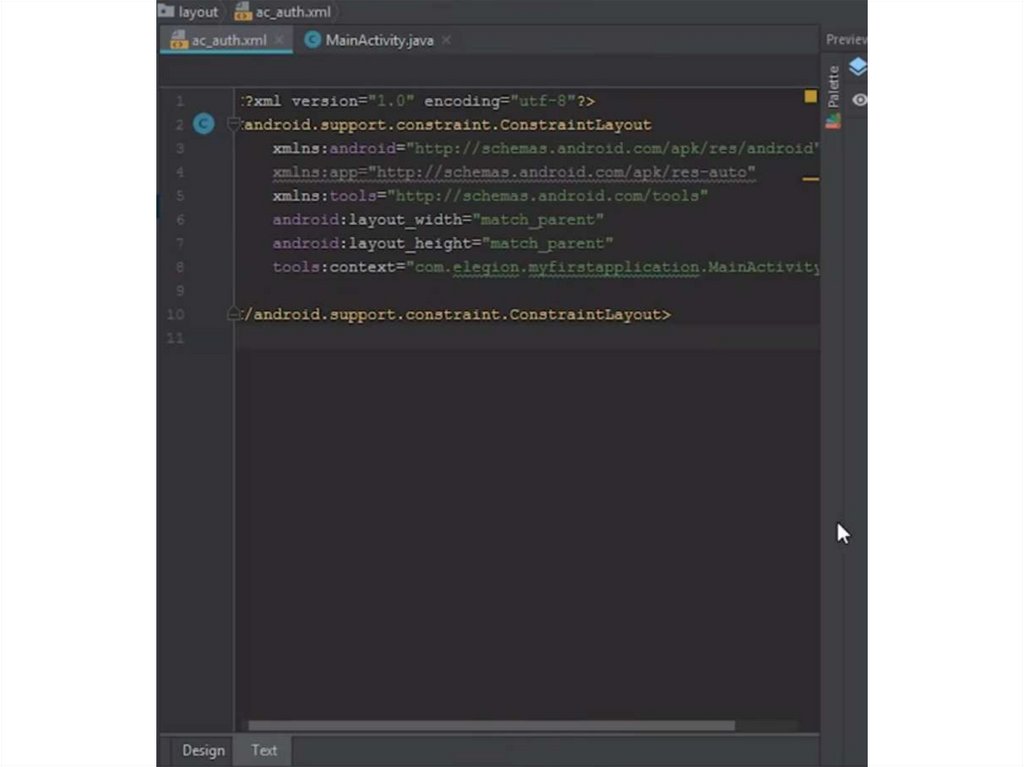Open the ac_auth.xml editor tab
This screenshot has width=1024, height=767.
tap(227, 41)
